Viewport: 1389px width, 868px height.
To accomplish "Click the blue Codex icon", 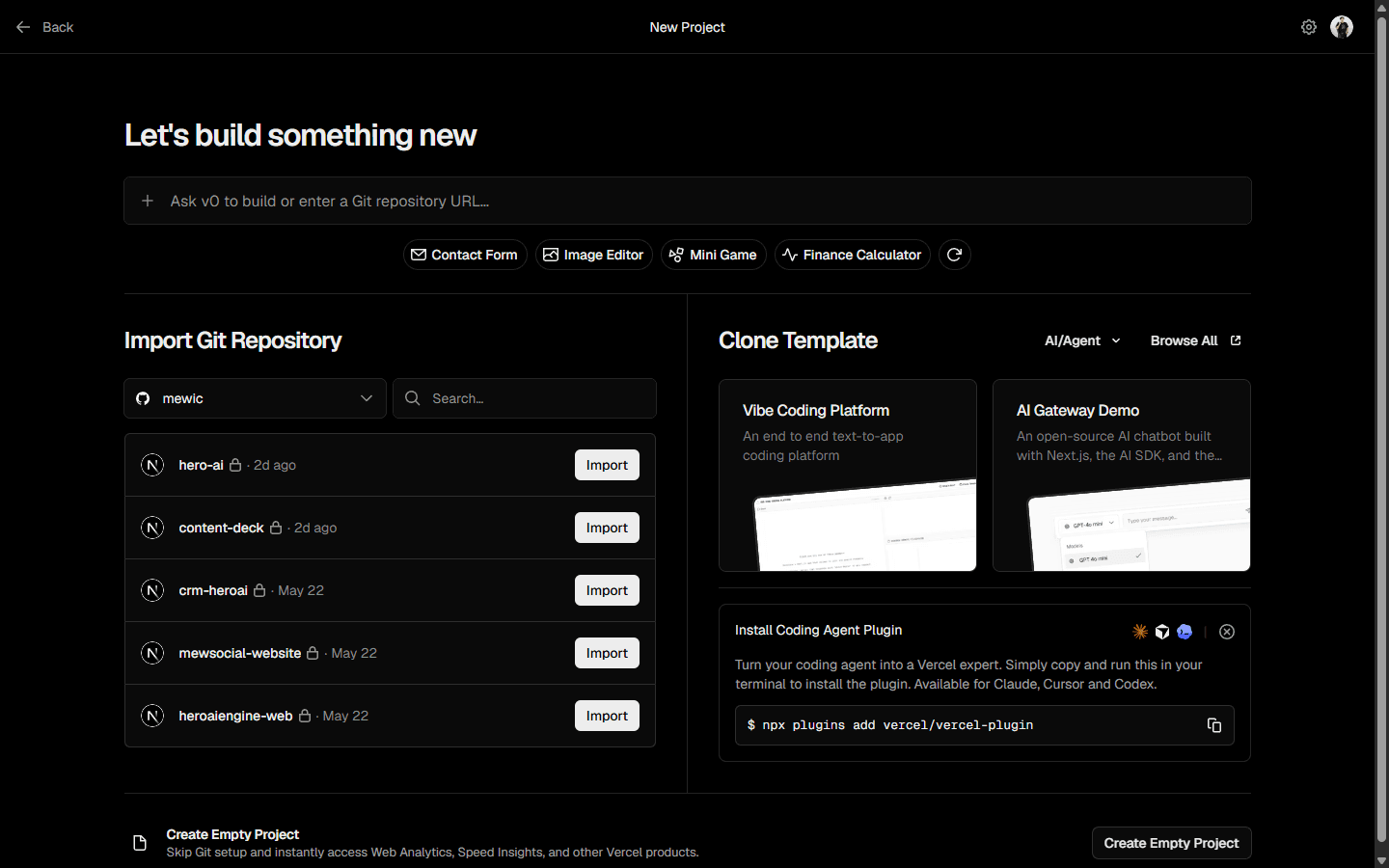I will coord(1185,632).
